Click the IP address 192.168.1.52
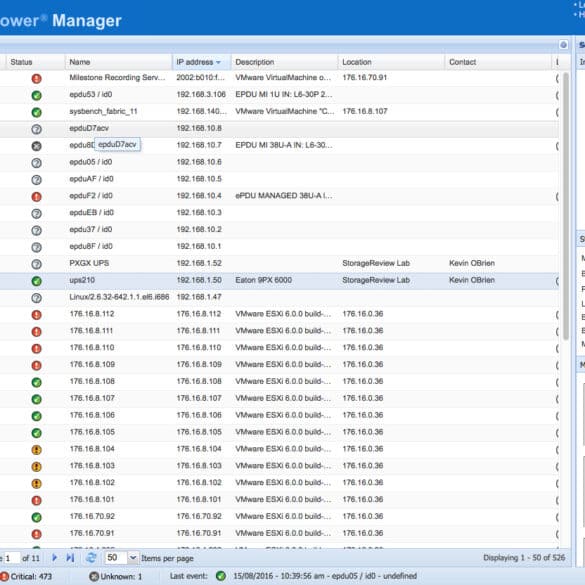Image resolution: width=585 pixels, height=585 pixels. [x=199, y=263]
